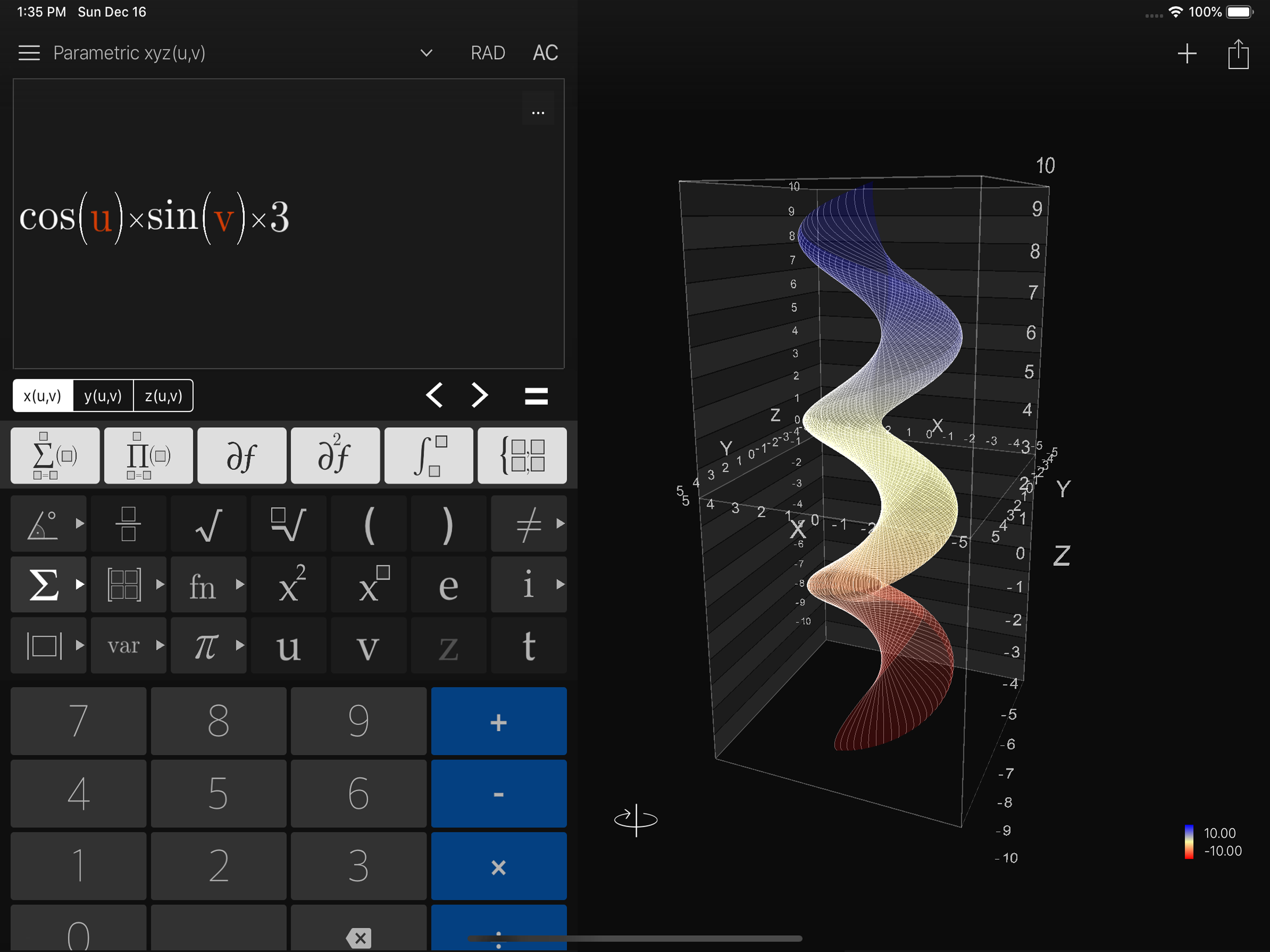1270x952 pixels.
Task: Select the z(u,v) segment
Action: [x=163, y=396]
